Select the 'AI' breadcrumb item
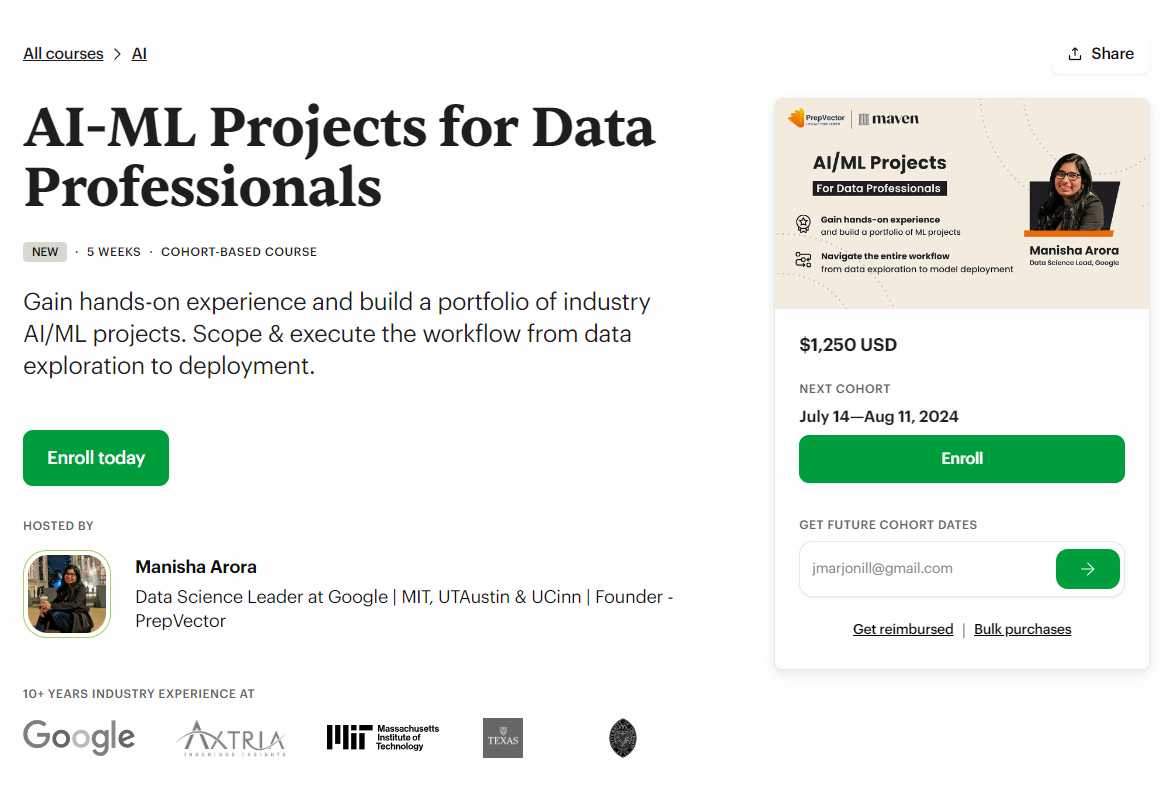This screenshot has height=785, width=1174. pos(139,53)
